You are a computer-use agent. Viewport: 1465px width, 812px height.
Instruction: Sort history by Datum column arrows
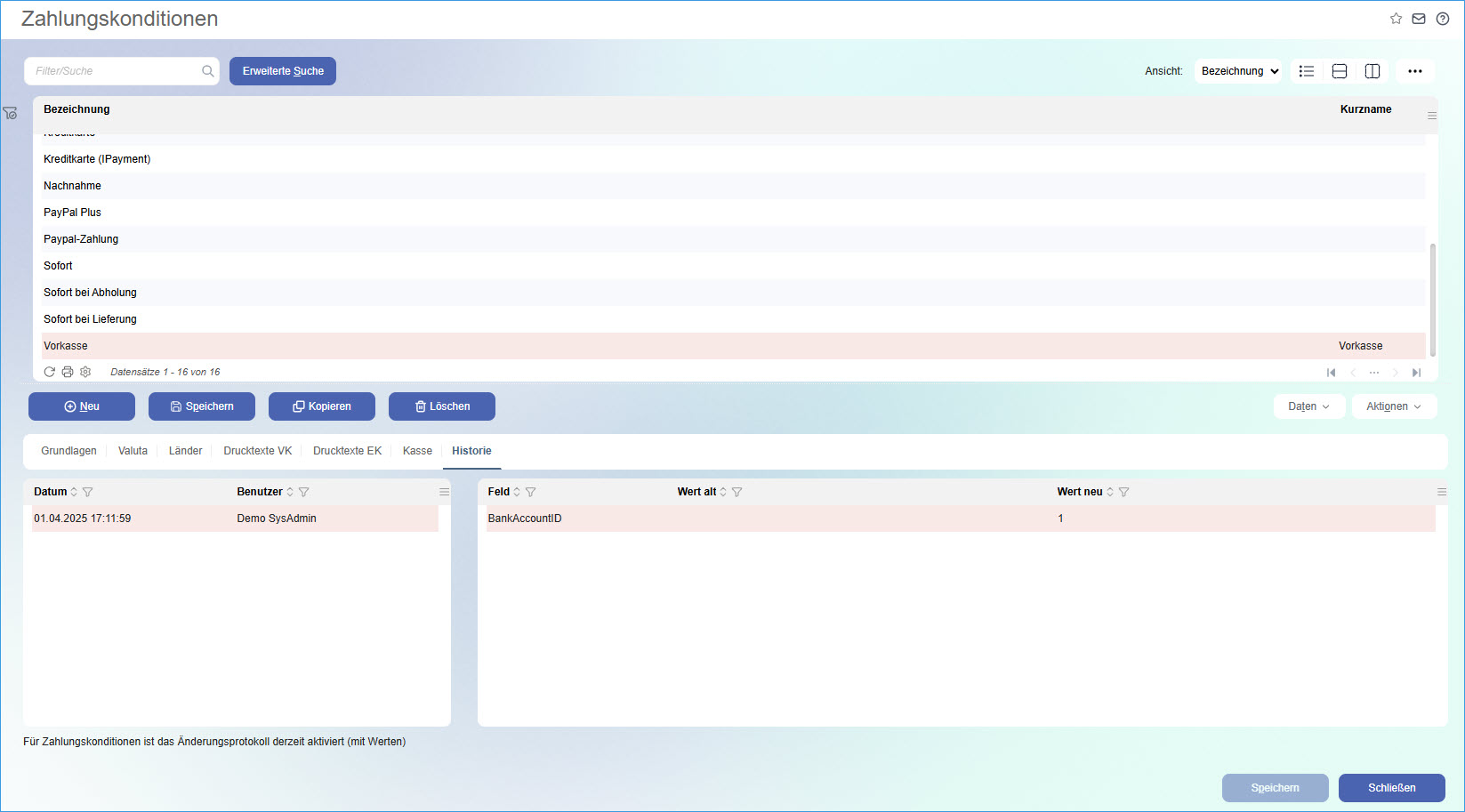[74, 492]
